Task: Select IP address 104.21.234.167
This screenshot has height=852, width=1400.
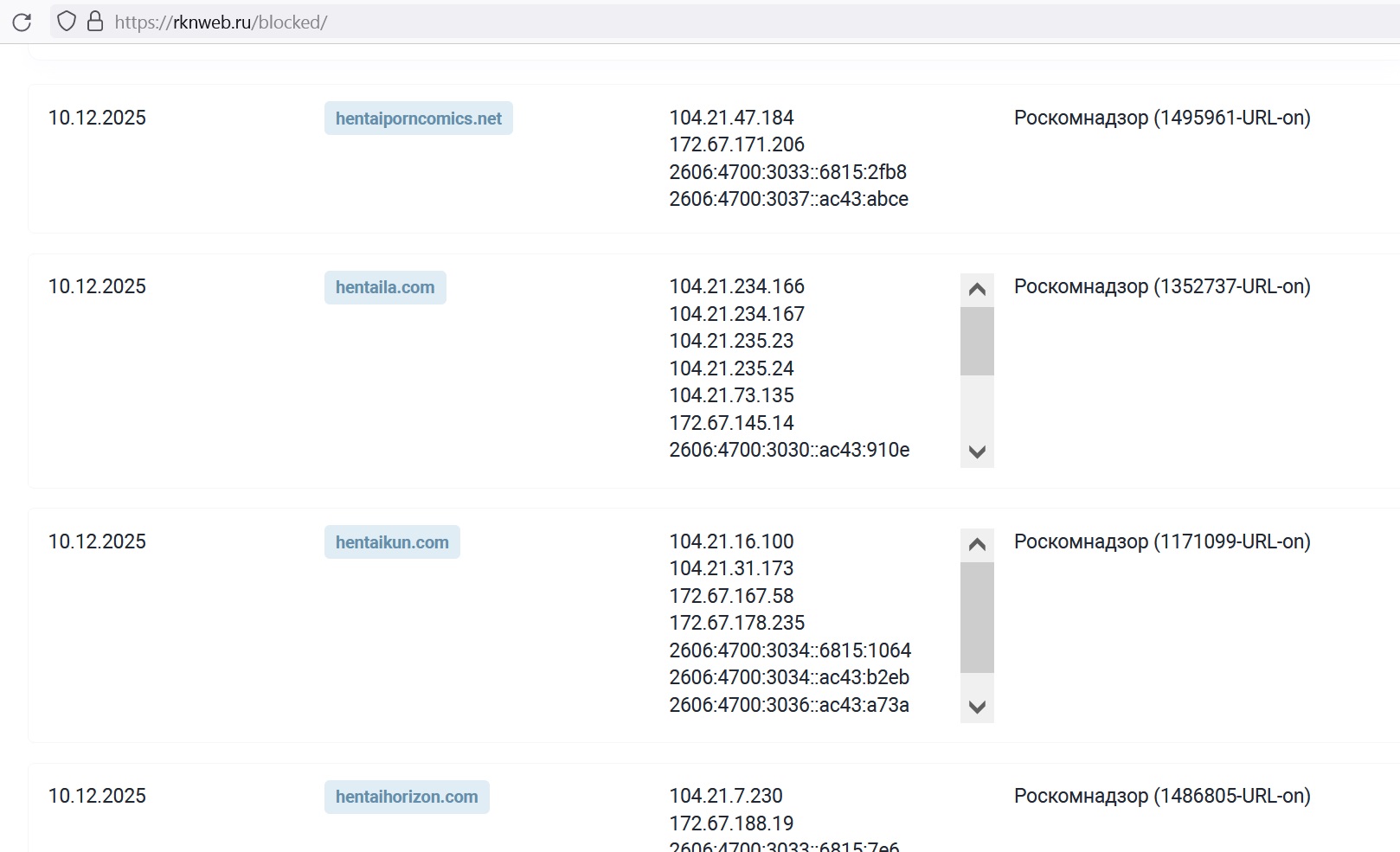Action: [x=736, y=314]
